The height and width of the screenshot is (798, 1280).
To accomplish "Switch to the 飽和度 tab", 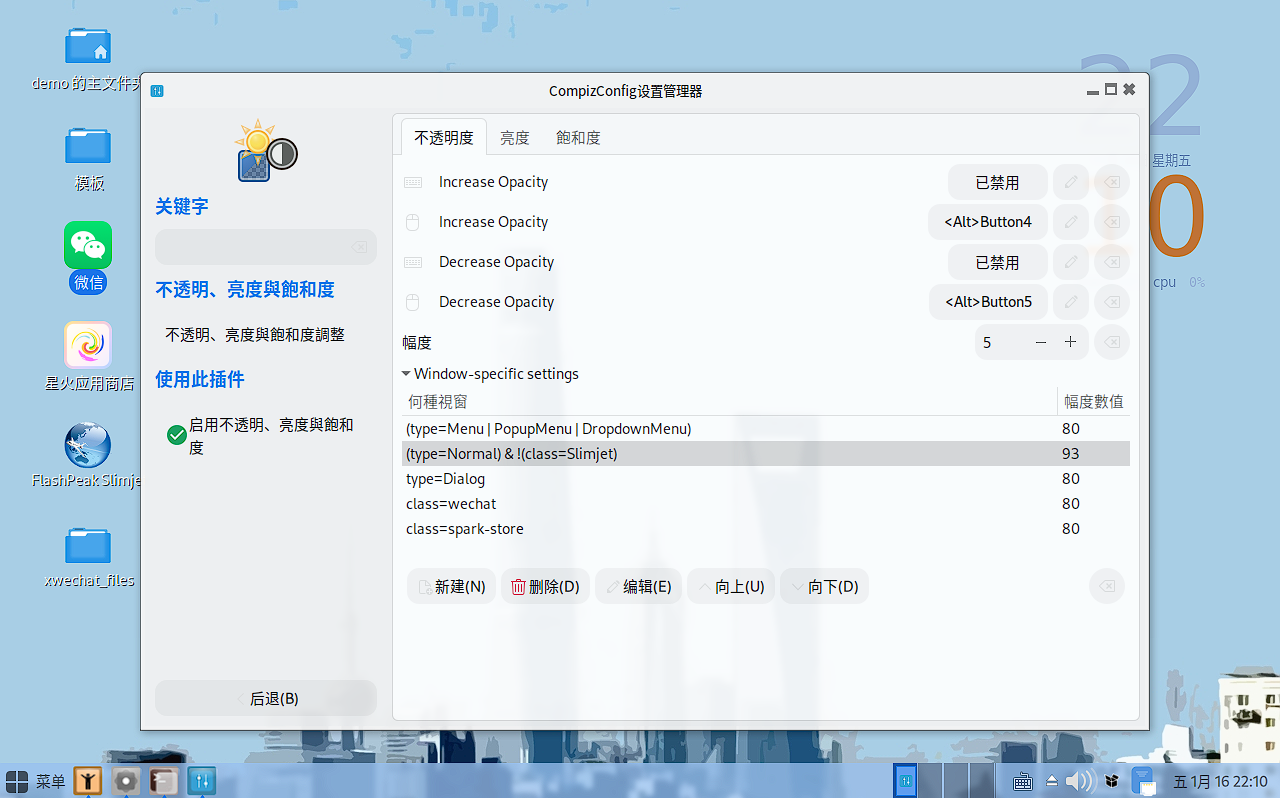I will [578, 138].
